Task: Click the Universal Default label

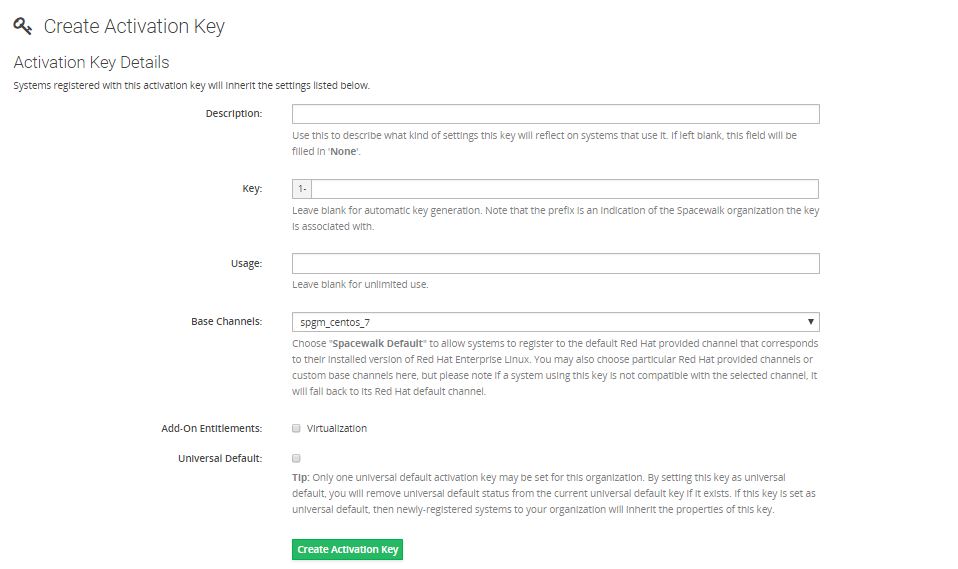Action: point(219,458)
